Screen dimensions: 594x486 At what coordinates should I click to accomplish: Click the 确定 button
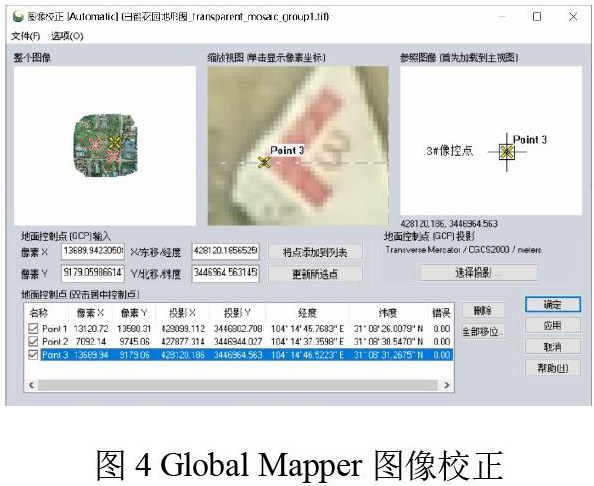coord(553,305)
